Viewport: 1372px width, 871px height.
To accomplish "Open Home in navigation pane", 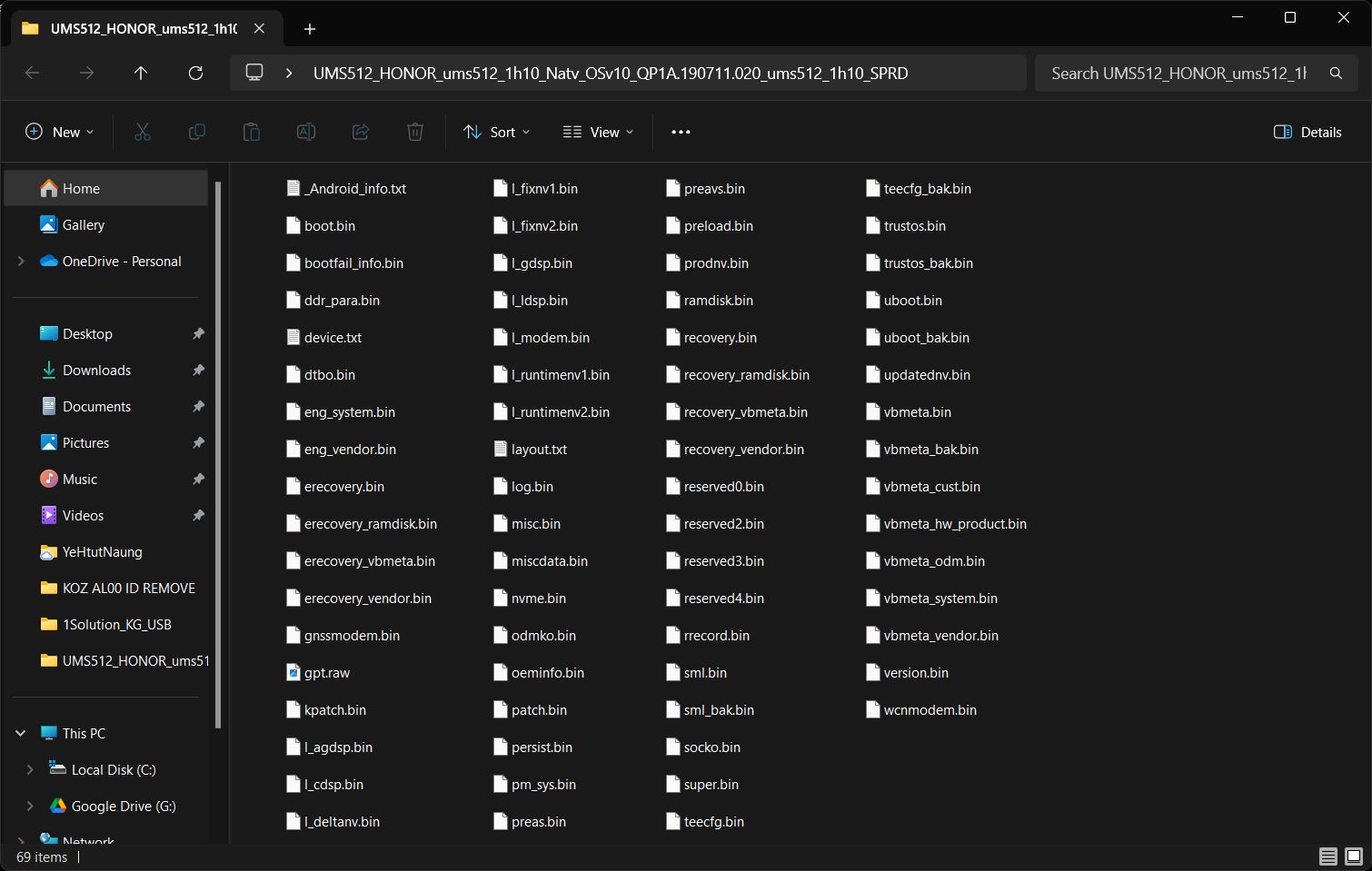I will 106,189.
